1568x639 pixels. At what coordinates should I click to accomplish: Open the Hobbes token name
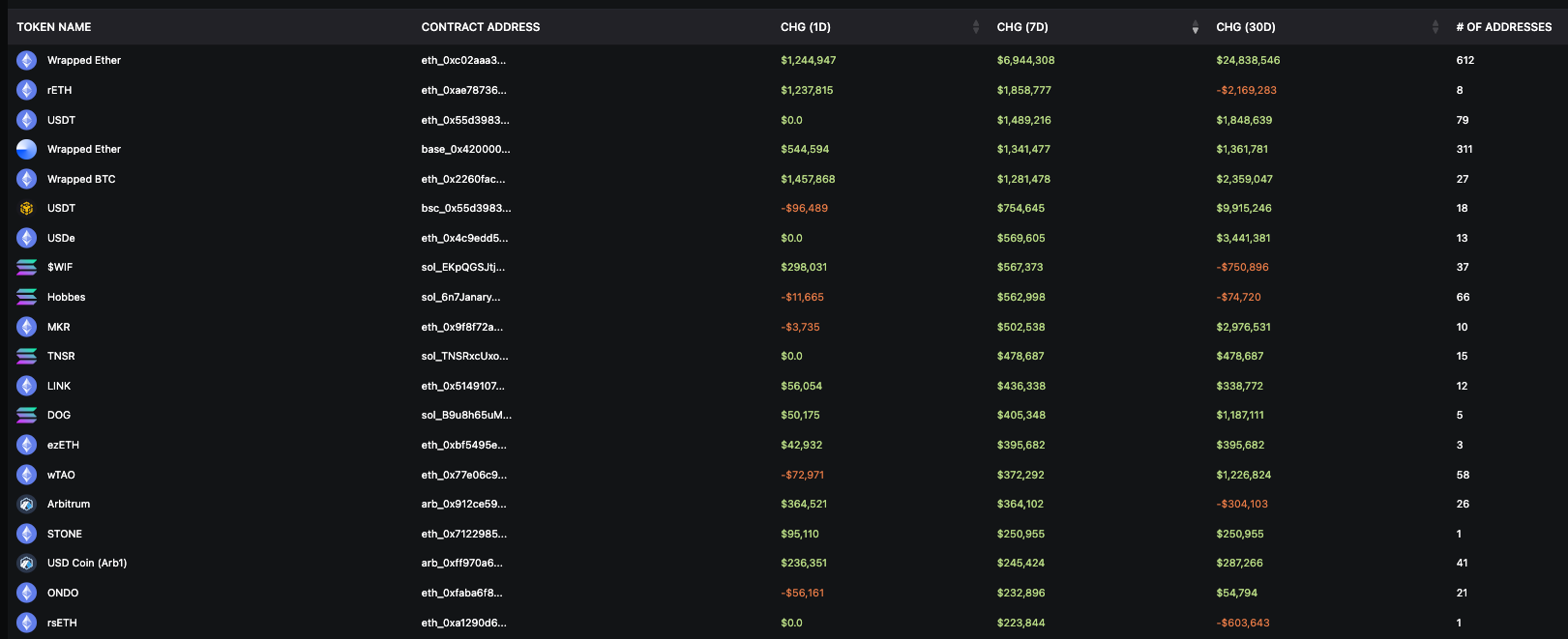66,297
